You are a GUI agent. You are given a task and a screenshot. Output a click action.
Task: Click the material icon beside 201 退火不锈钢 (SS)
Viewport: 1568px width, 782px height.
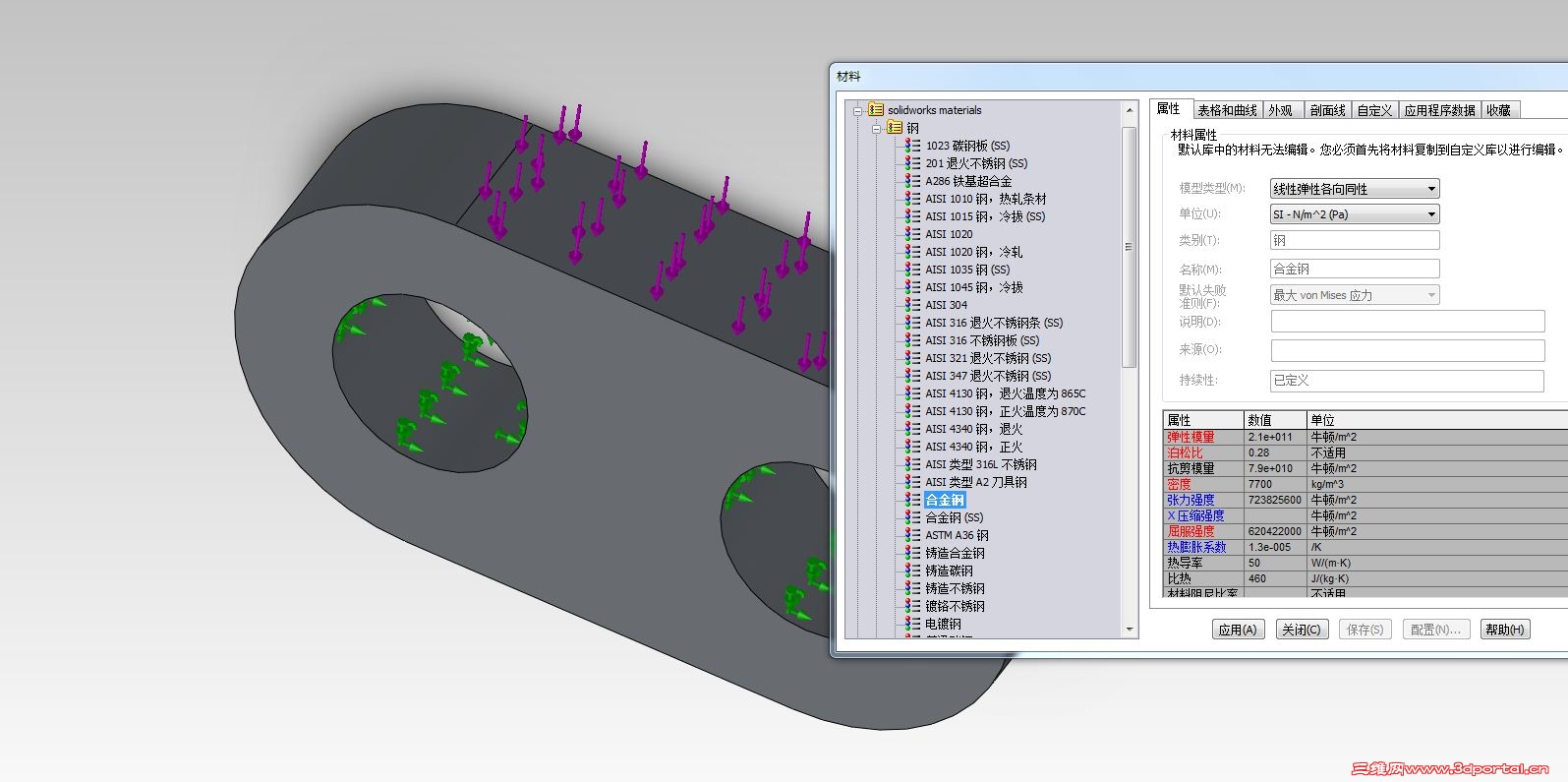coord(913,163)
